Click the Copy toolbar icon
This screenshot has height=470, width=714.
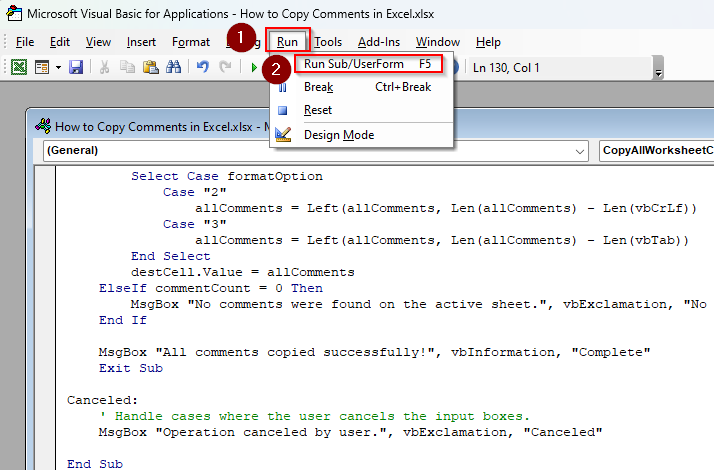[127, 67]
